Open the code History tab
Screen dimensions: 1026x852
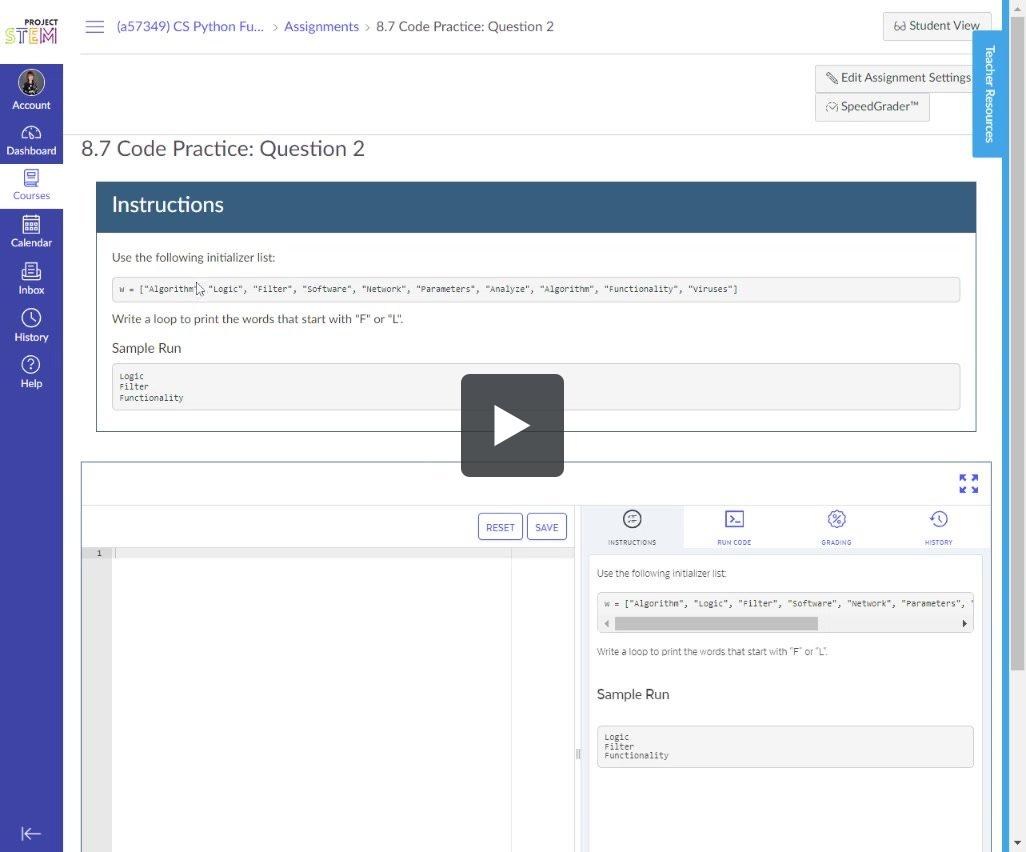click(x=938, y=527)
